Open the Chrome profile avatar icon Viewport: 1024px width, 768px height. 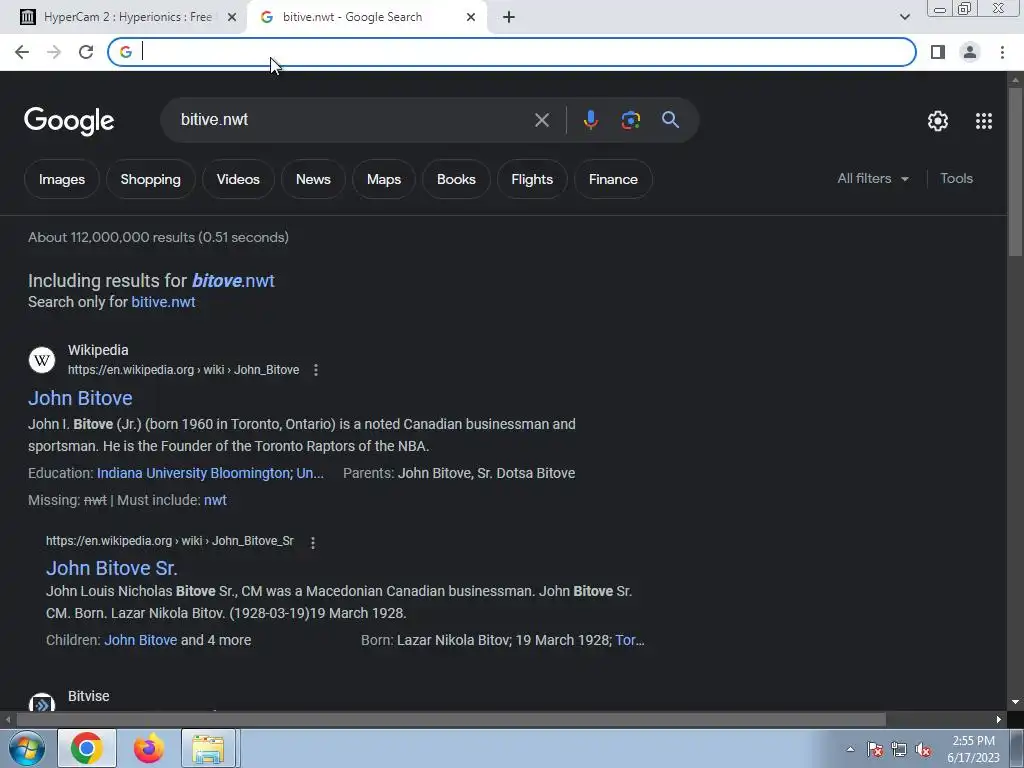(x=970, y=52)
